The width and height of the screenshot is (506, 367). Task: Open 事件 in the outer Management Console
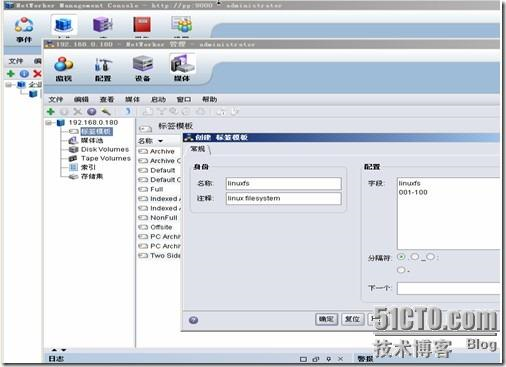coord(24,29)
